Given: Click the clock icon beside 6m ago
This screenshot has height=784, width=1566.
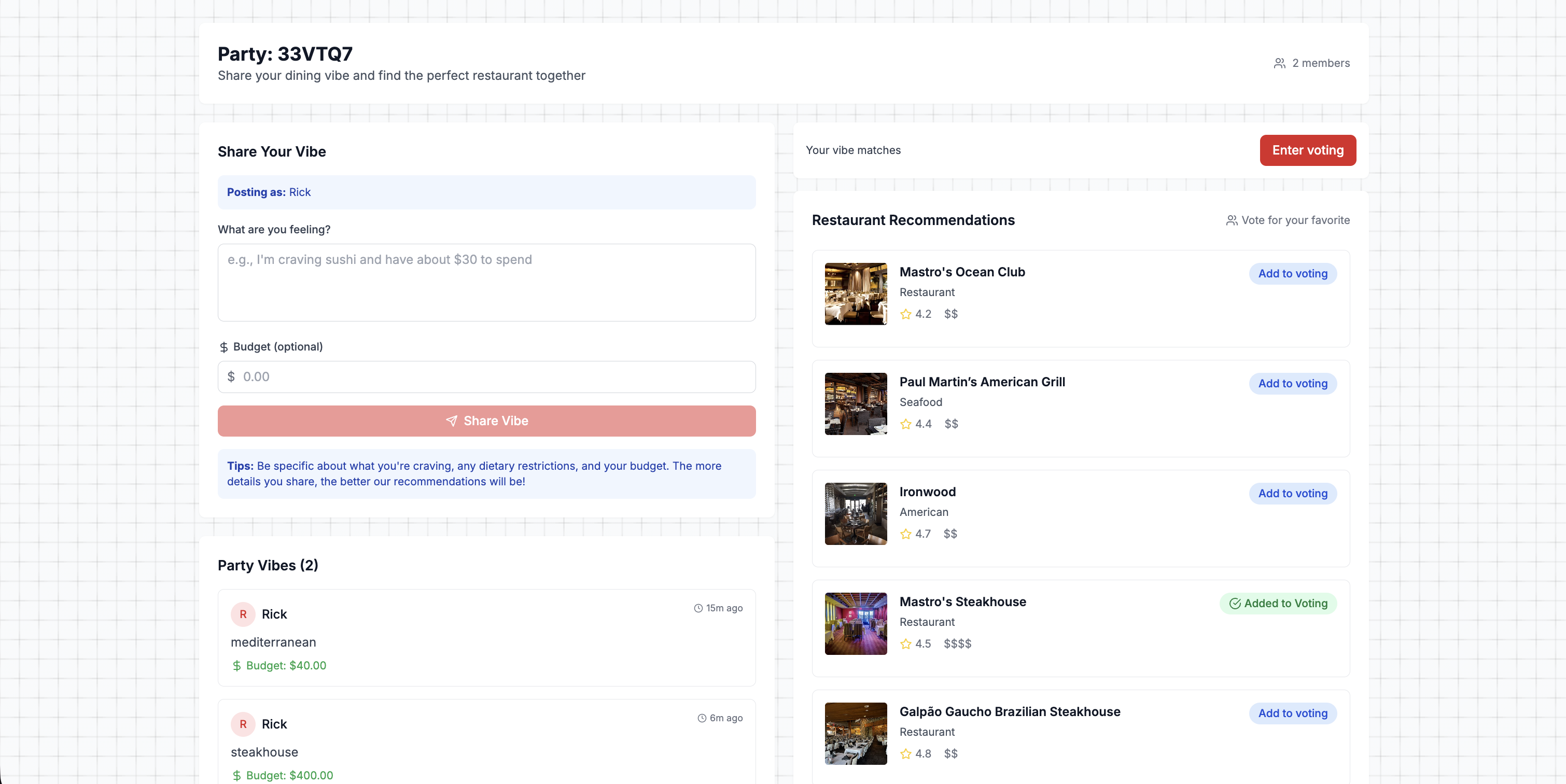Looking at the screenshot, I should click(x=702, y=718).
